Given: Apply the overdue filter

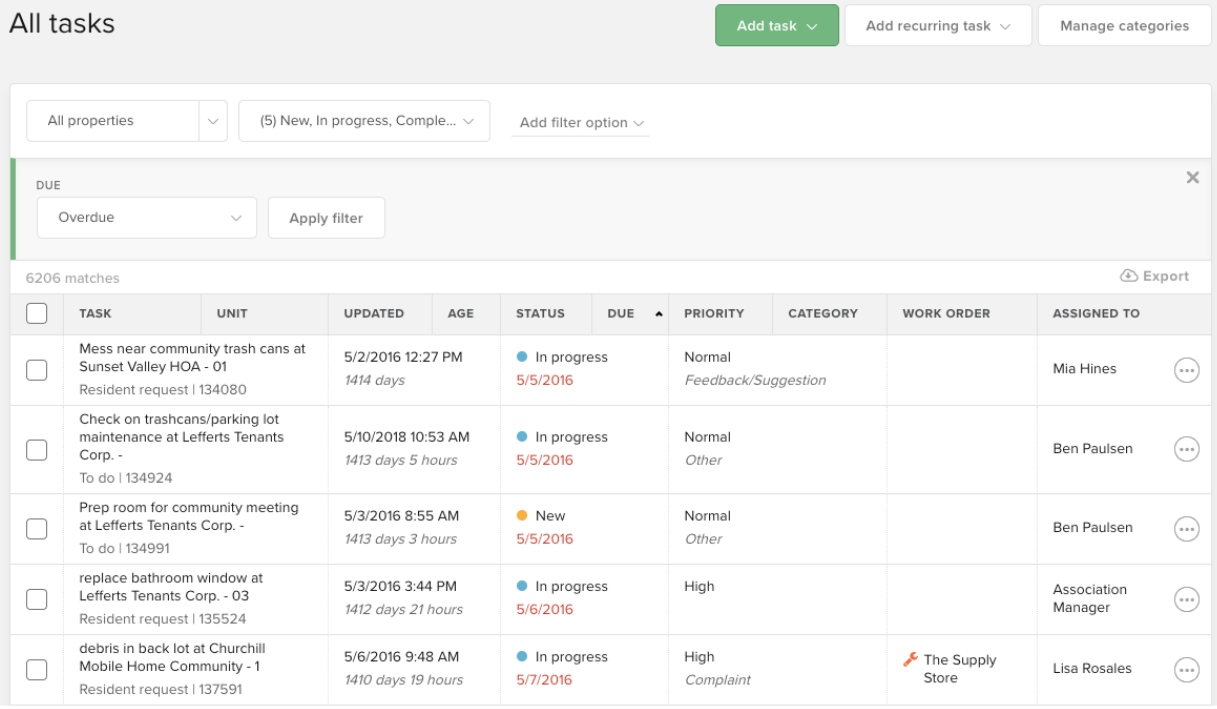Looking at the screenshot, I should coord(326,217).
